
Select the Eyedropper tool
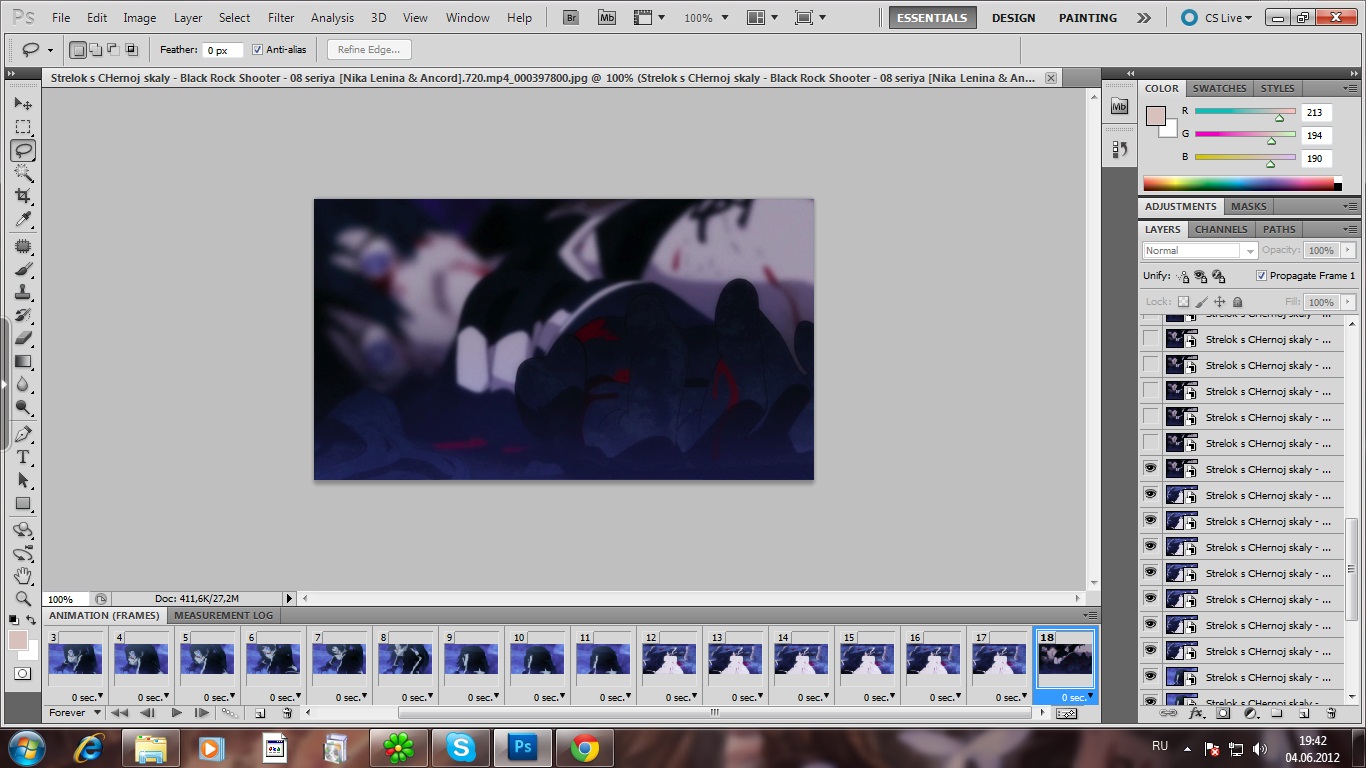click(x=23, y=219)
